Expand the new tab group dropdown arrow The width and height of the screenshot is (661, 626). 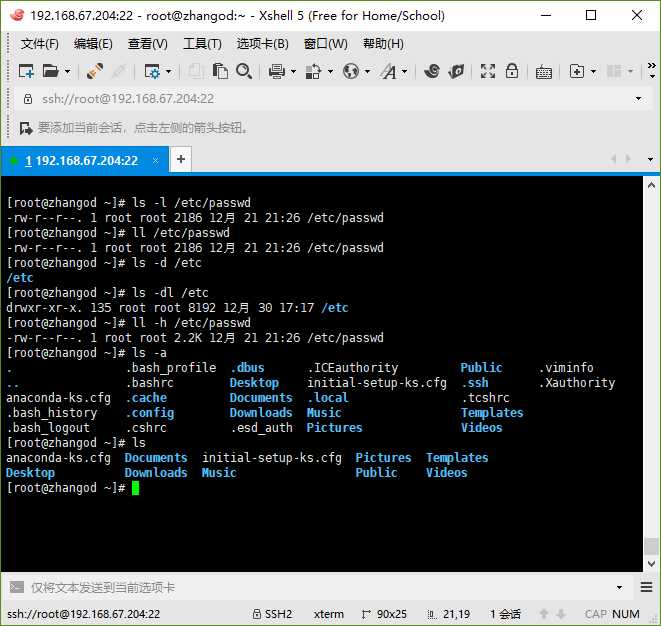click(593, 72)
